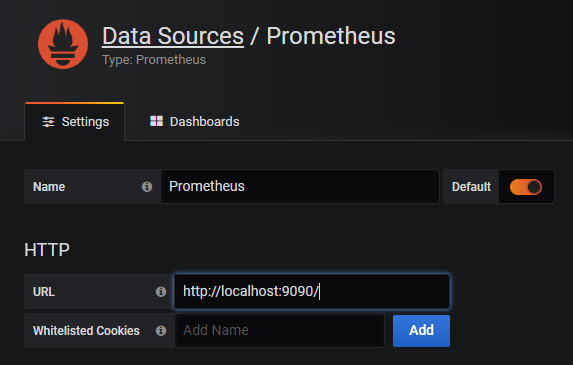Open the Settings tab
The height and width of the screenshot is (365, 573).
(75, 122)
